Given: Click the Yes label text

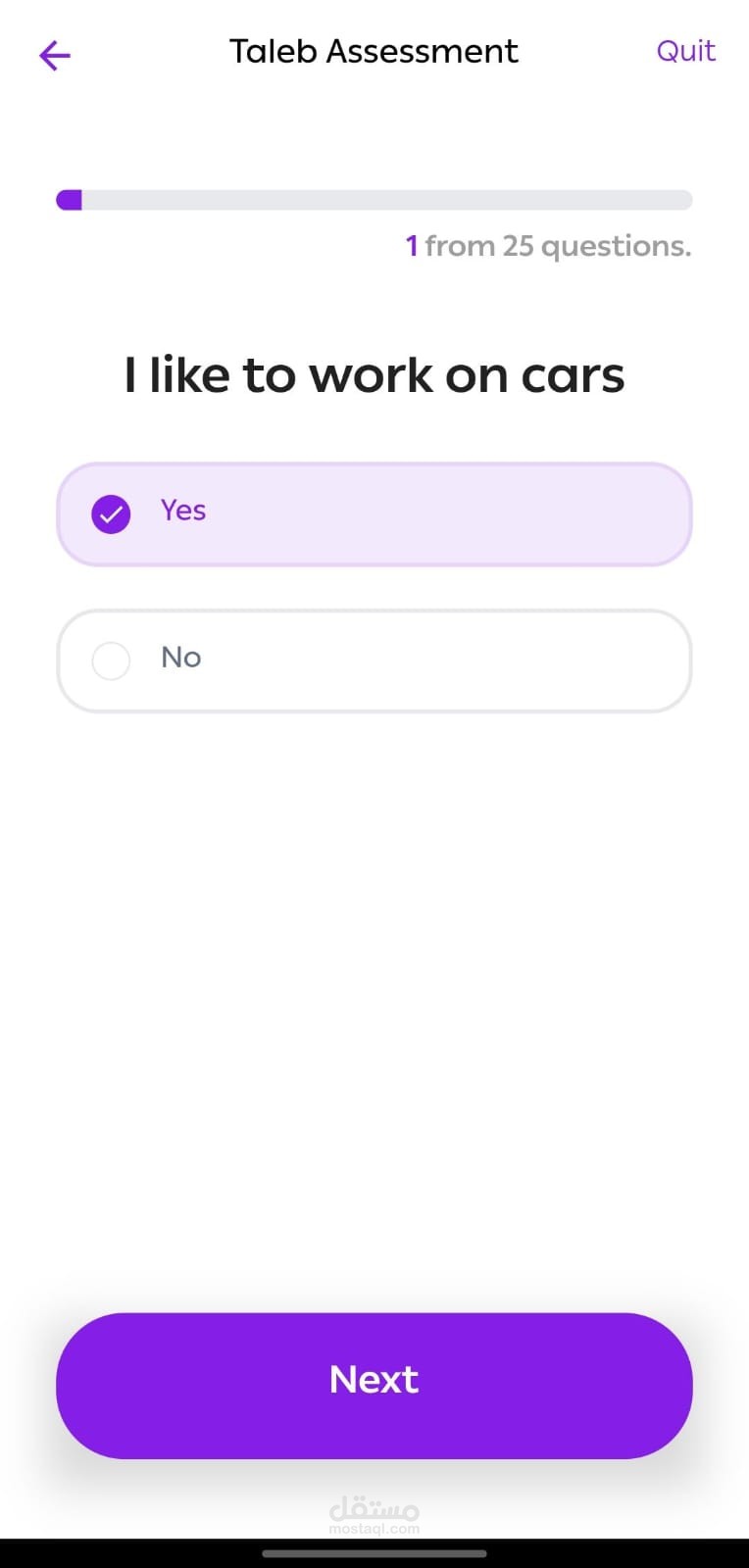Looking at the screenshot, I should 183,511.
